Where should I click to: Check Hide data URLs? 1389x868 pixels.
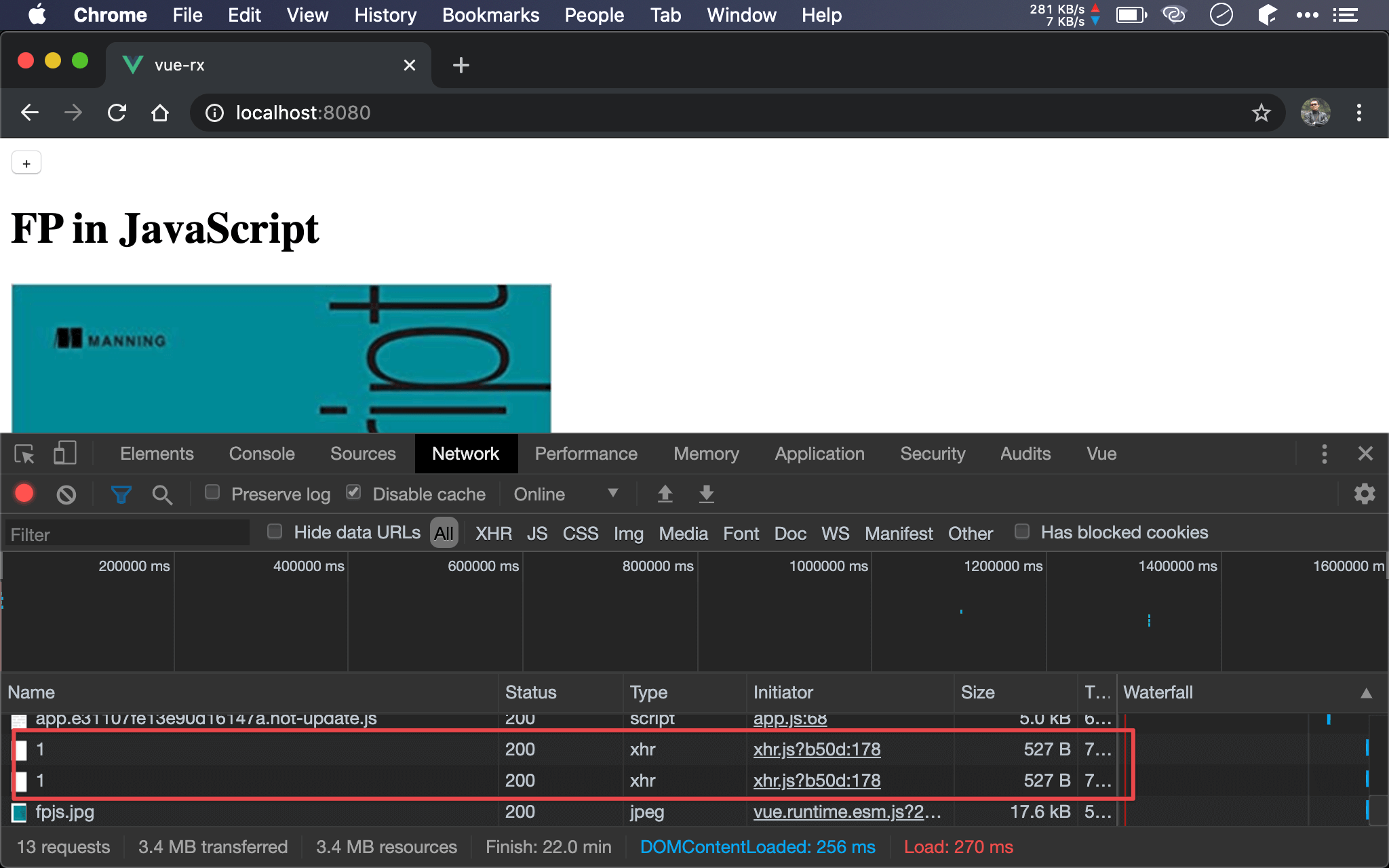point(275,531)
